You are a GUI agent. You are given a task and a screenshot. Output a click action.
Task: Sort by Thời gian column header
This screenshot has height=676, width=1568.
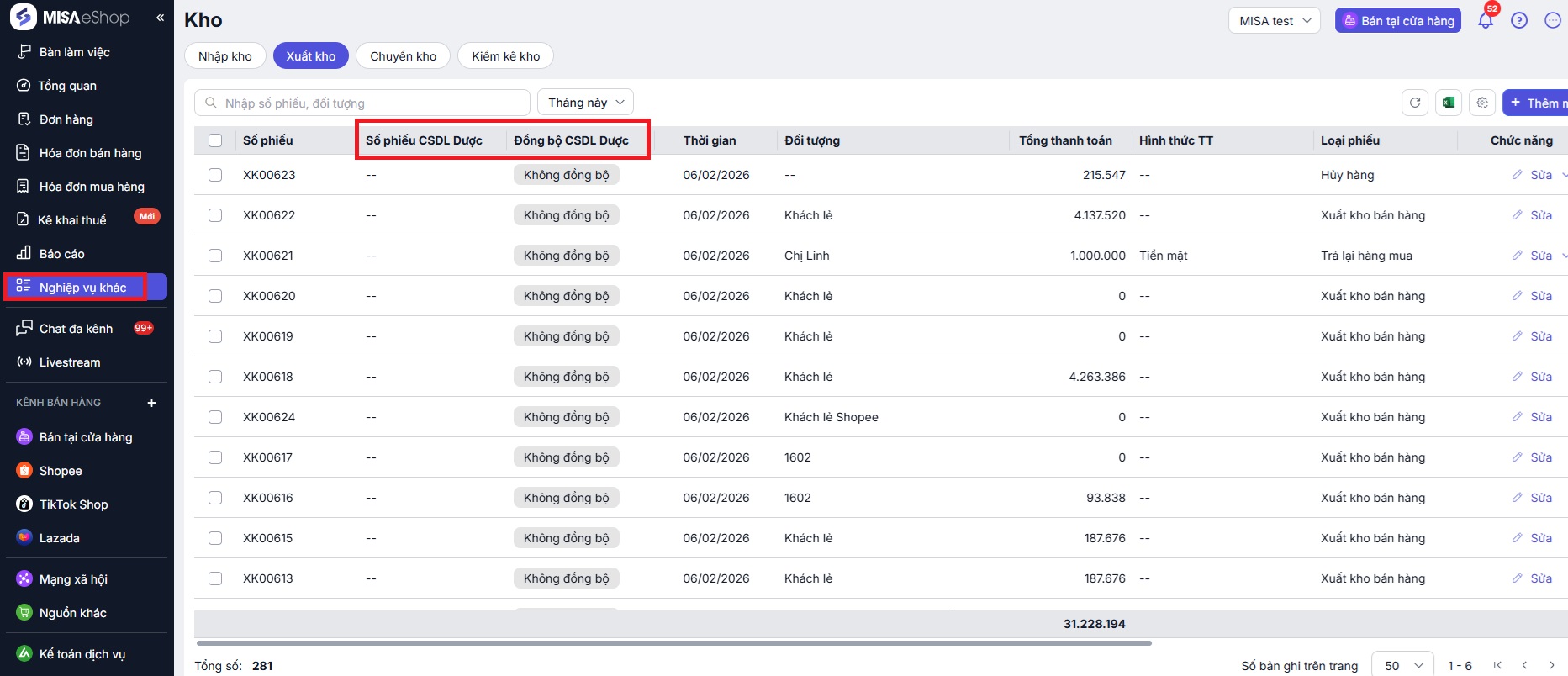(710, 140)
